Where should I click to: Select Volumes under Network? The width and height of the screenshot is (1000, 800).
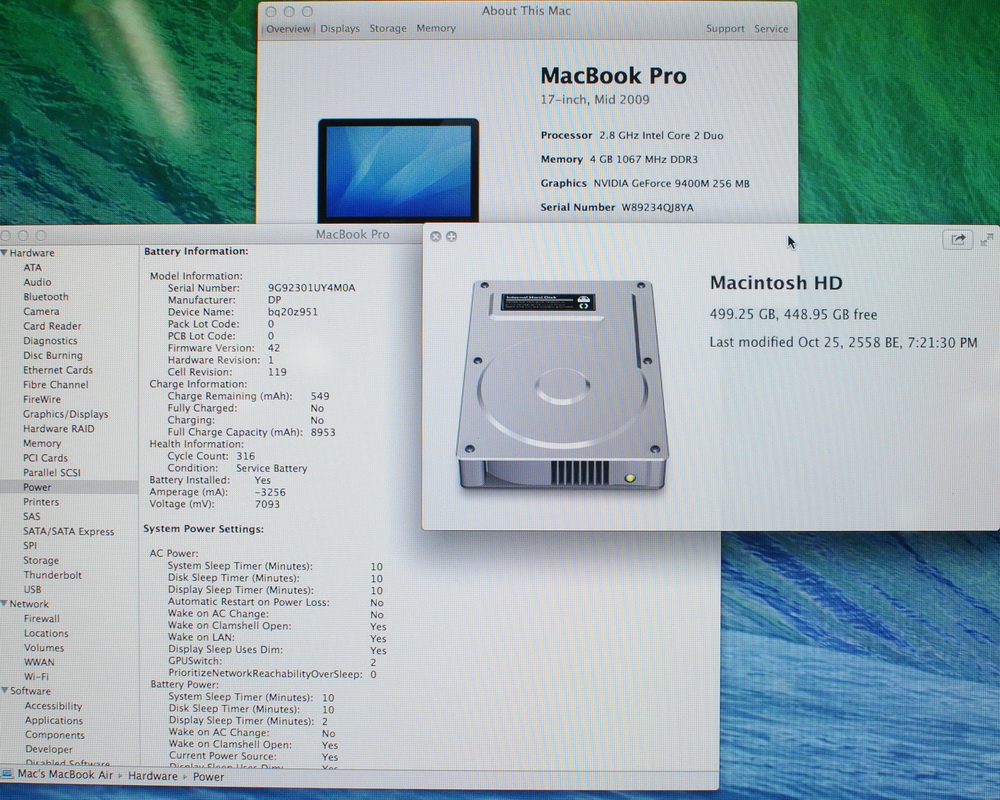tap(44, 648)
